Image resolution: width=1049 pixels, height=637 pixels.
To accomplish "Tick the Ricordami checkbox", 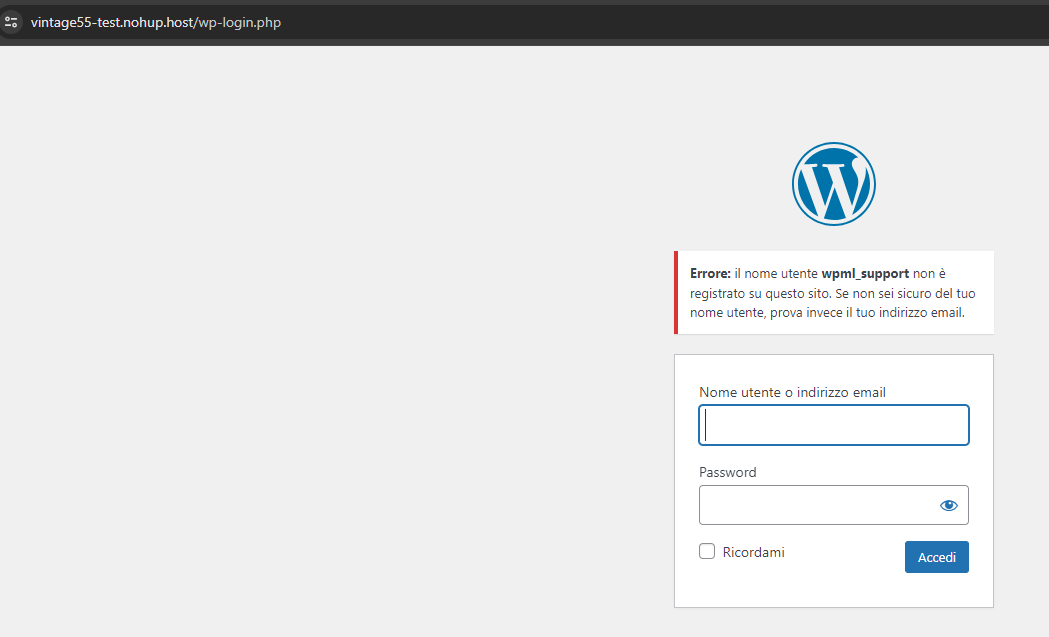I will click(707, 551).
